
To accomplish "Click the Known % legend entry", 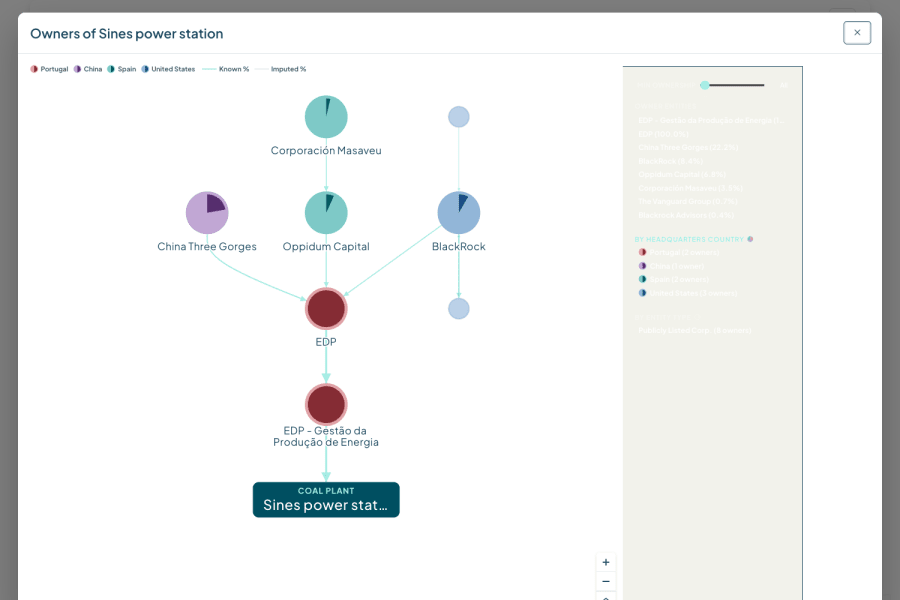I will tap(226, 69).
